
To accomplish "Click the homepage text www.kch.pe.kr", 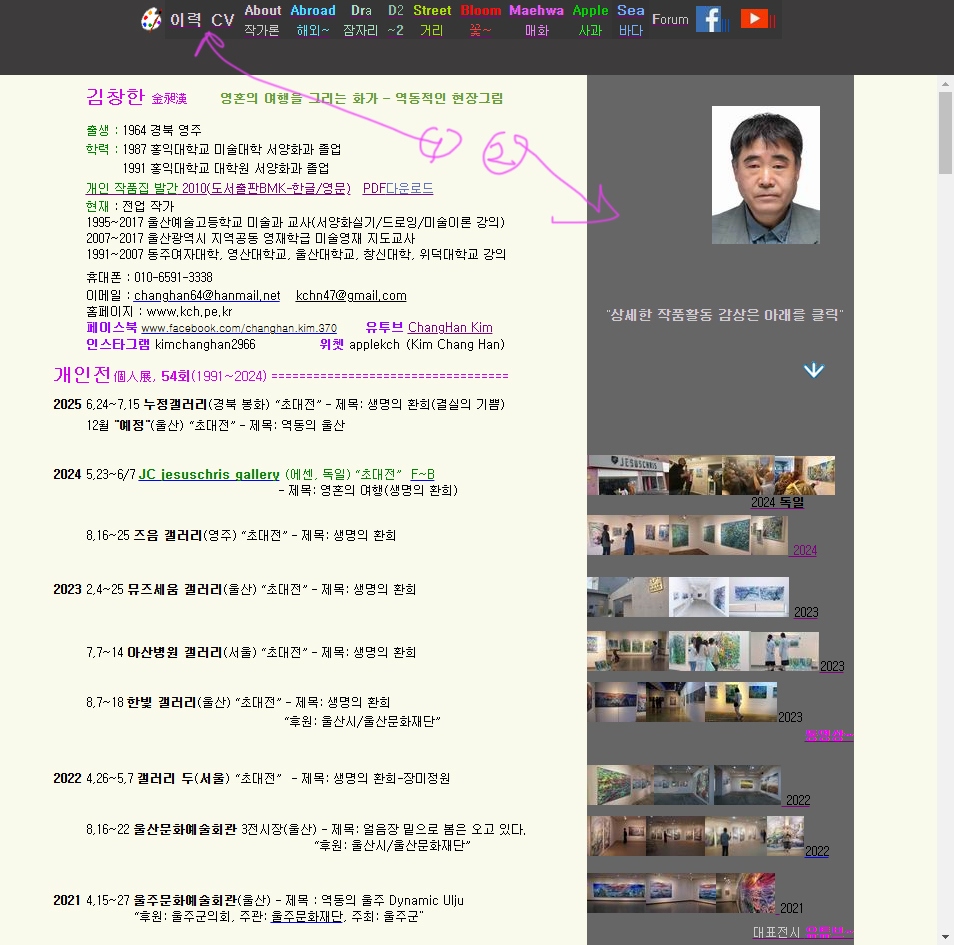I will [189, 312].
